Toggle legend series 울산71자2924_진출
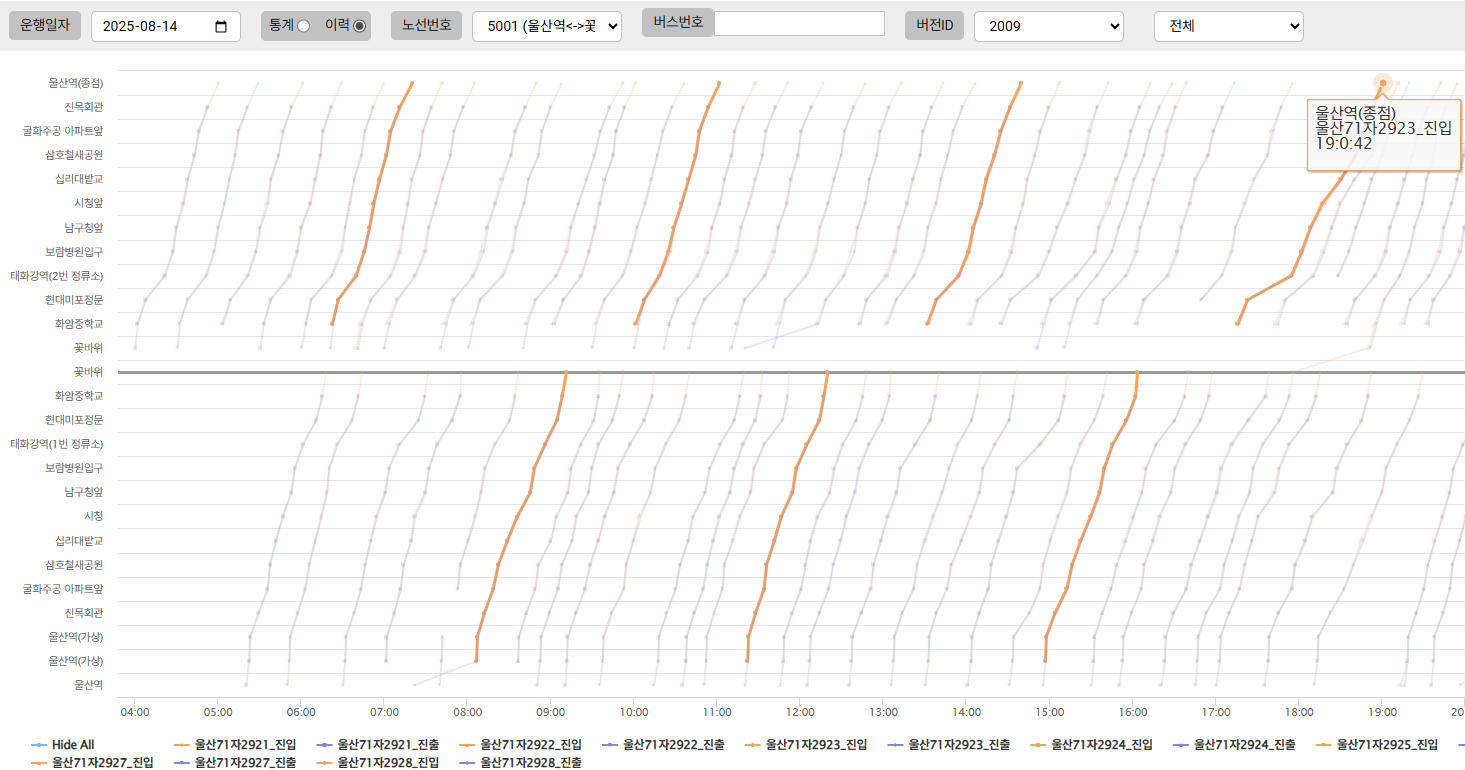1465x770 pixels. click(1234, 745)
